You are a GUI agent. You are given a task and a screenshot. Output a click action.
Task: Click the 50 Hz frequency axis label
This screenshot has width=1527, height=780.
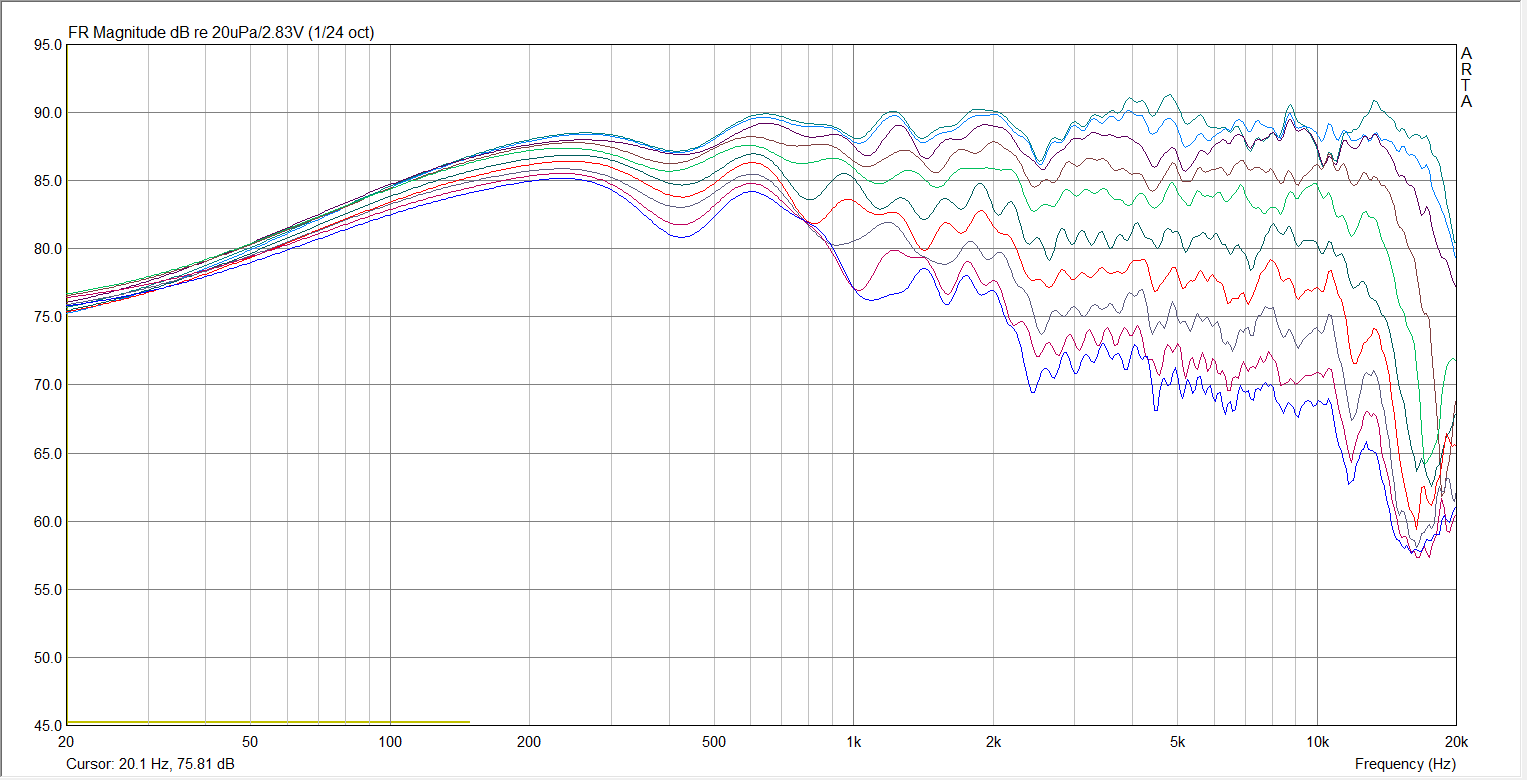[x=250, y=742]
